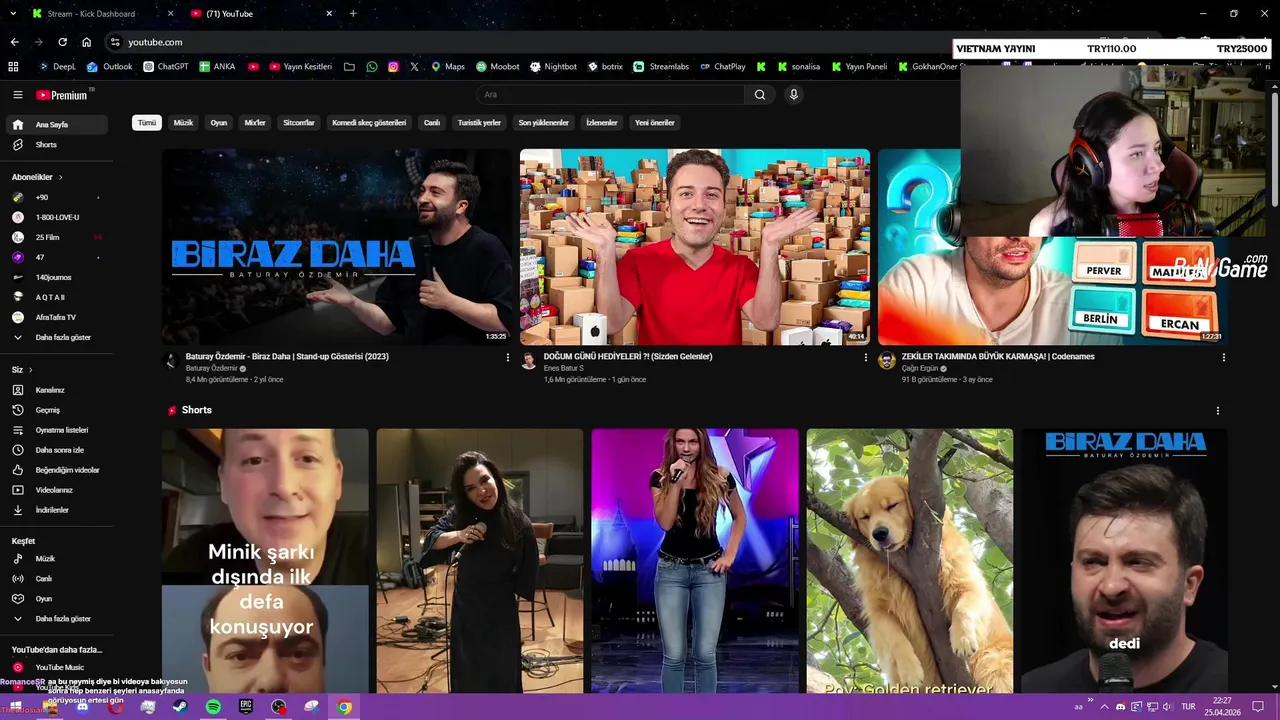
Task: Open Oynatma listeleri playlists
Action: pos(56,430)
